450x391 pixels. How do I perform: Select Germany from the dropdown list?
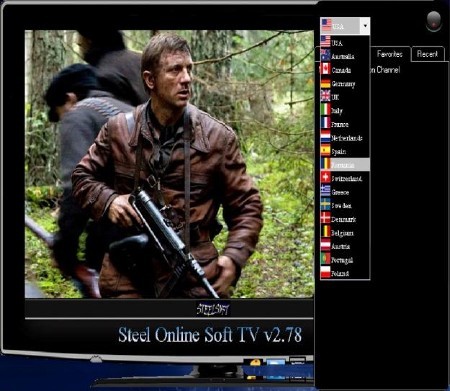point(345,83)
